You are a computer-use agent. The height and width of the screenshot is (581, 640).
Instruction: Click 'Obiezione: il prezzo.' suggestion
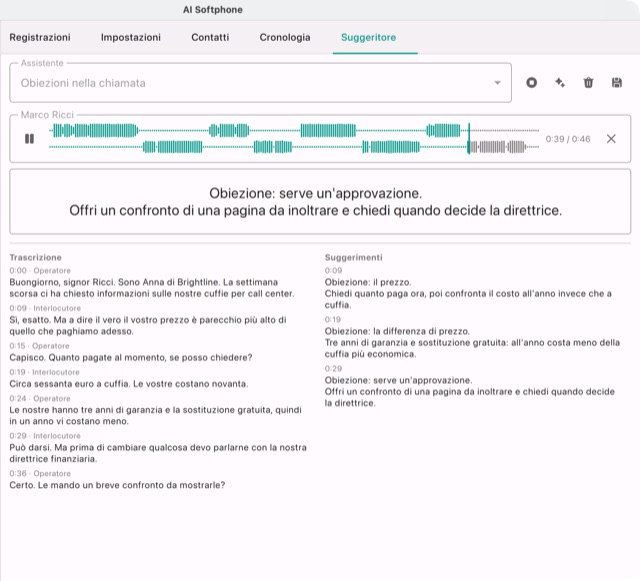click(368, 282)
